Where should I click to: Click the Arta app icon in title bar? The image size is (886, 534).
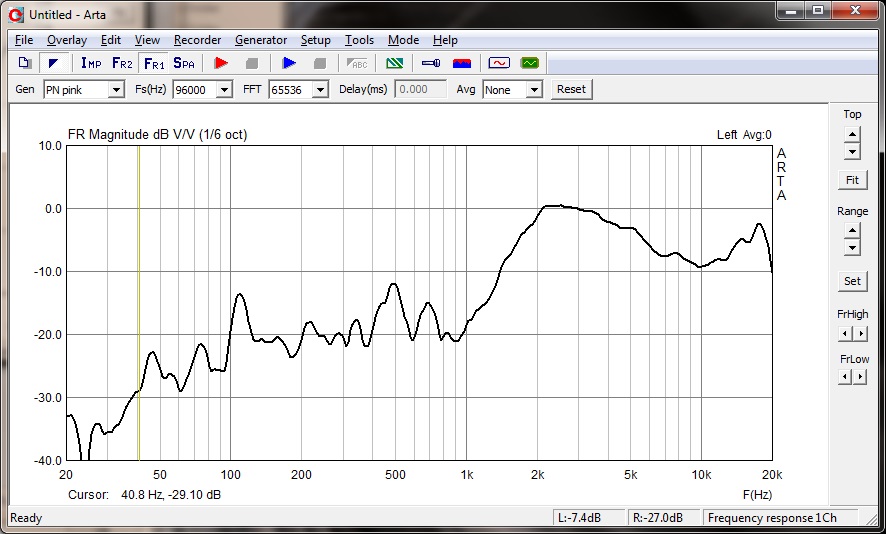pyautogui.click(x=16, y=15)
